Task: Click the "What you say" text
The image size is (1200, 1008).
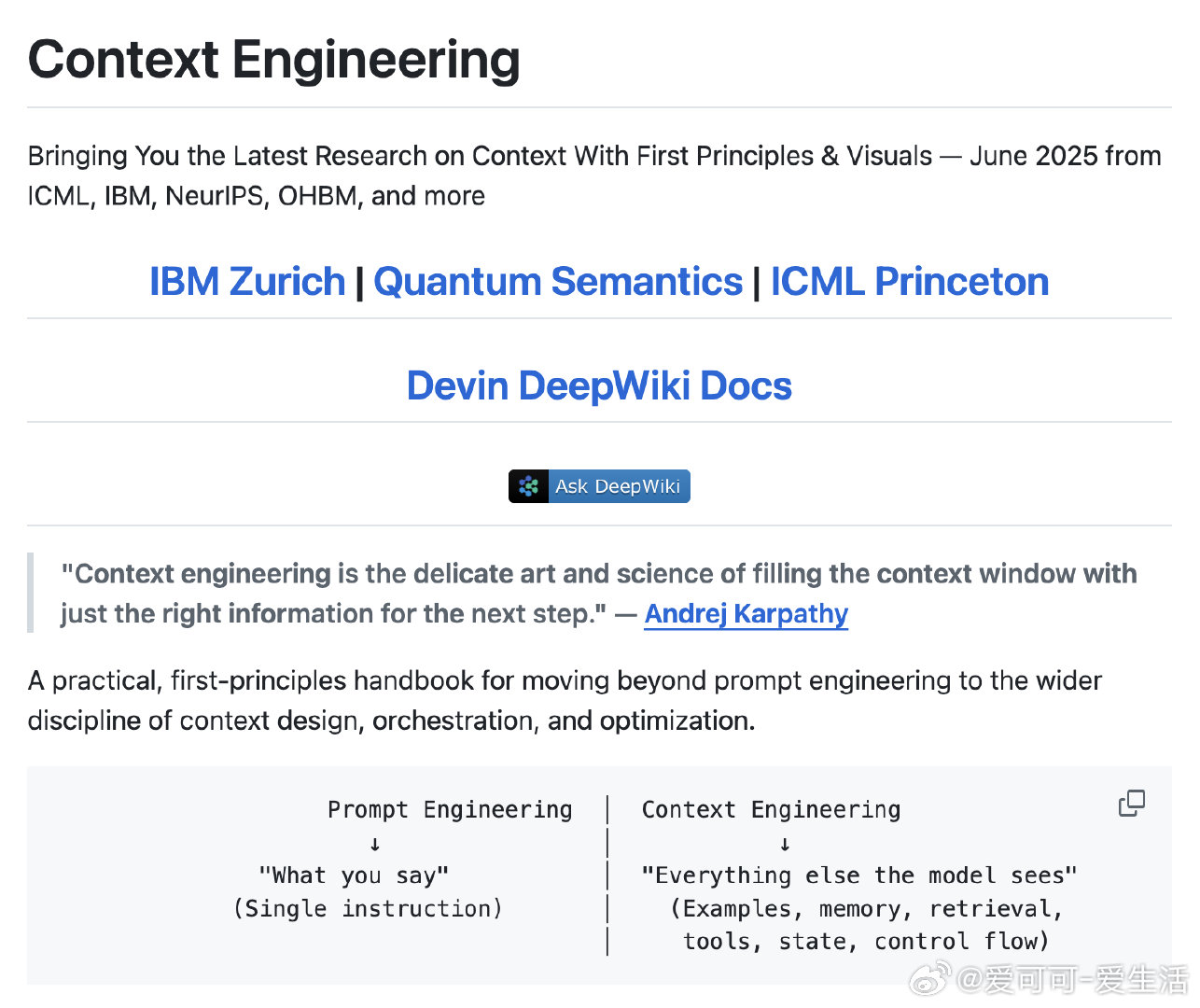Action: (354, 875)
